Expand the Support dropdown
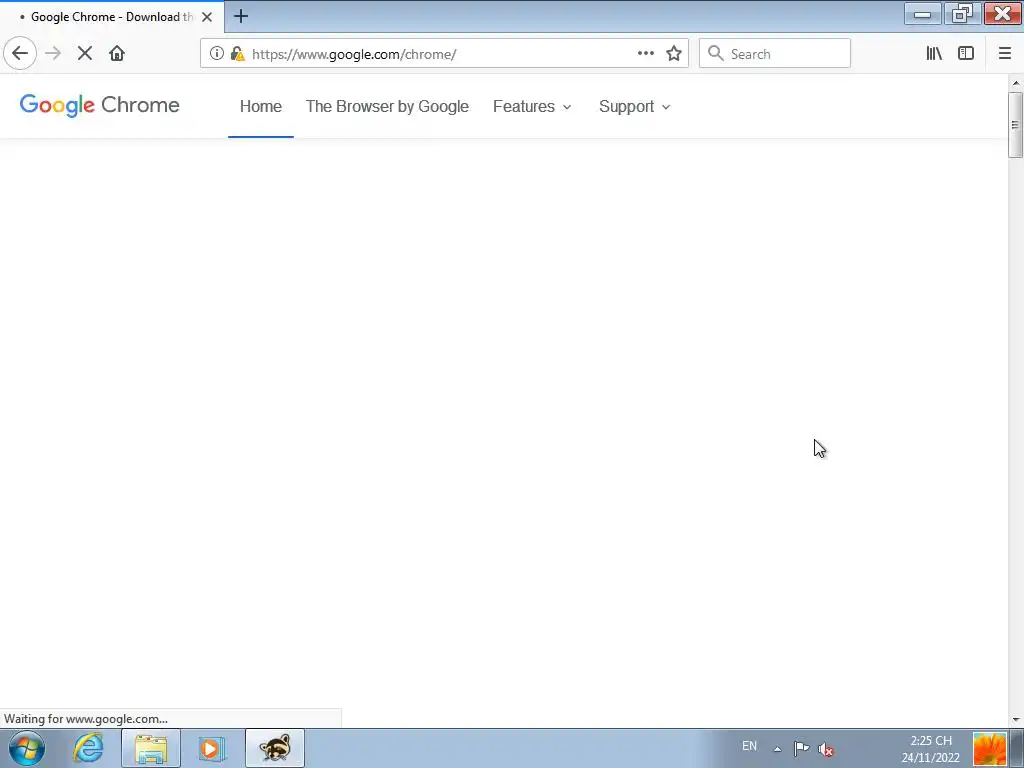The height and width of the screenshot is (768, 1024). coord(635,106)
